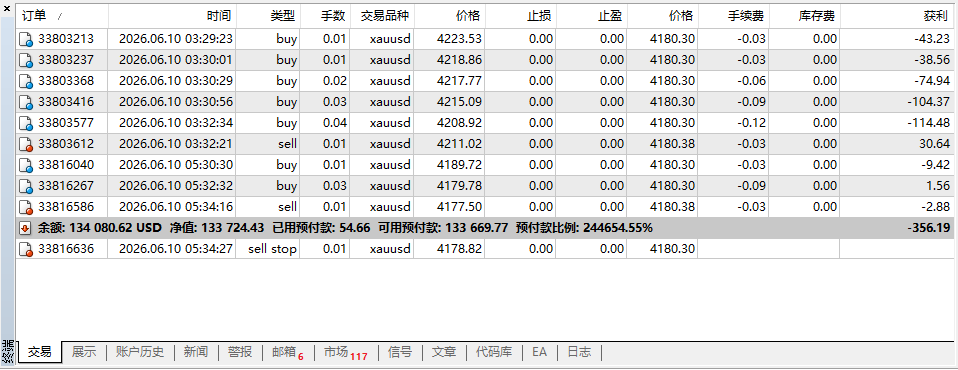
Task: Click the open price 4189.72
Action: pos(459,165)
